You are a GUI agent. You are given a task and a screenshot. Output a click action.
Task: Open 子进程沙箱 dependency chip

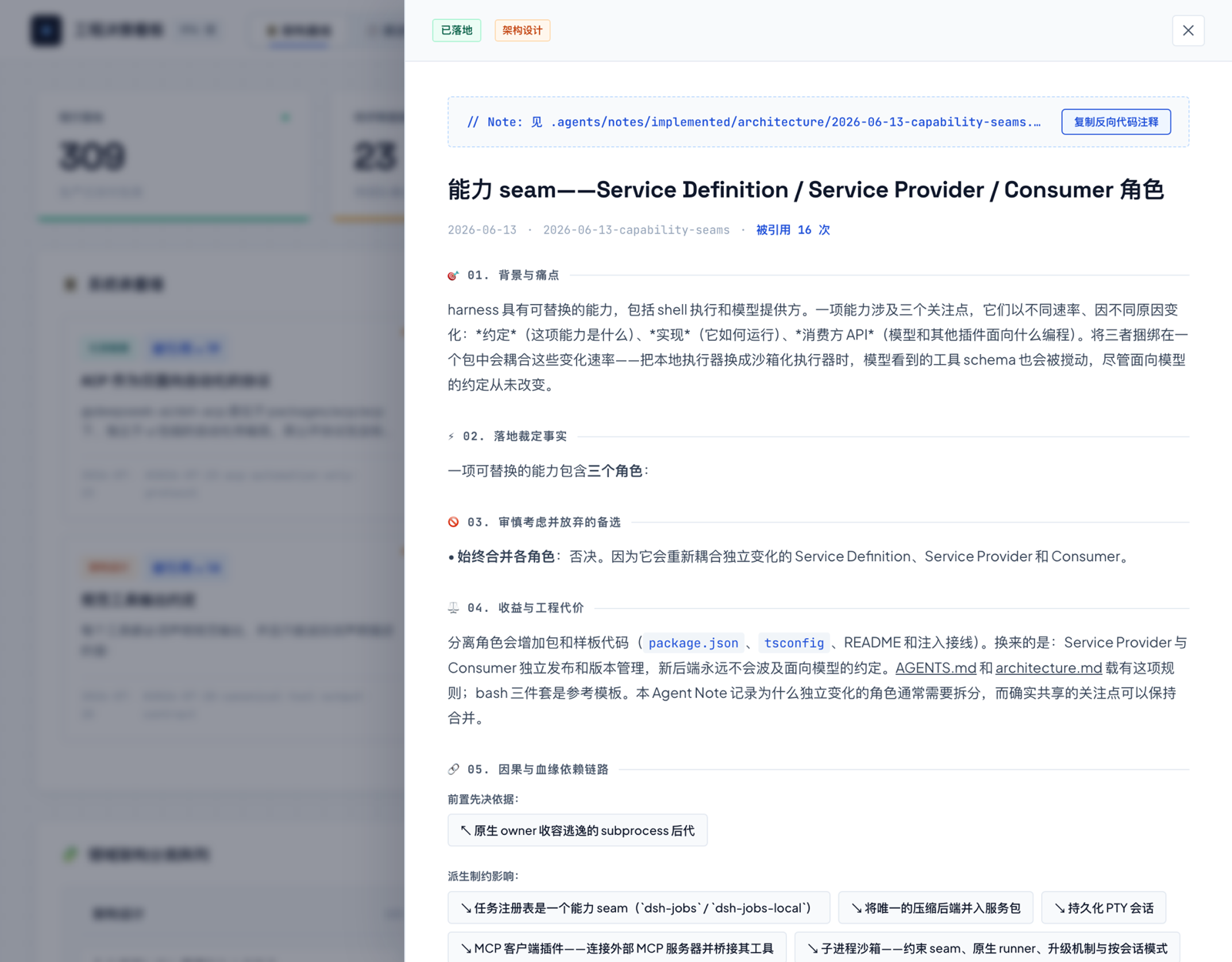(x=987, y=948)
